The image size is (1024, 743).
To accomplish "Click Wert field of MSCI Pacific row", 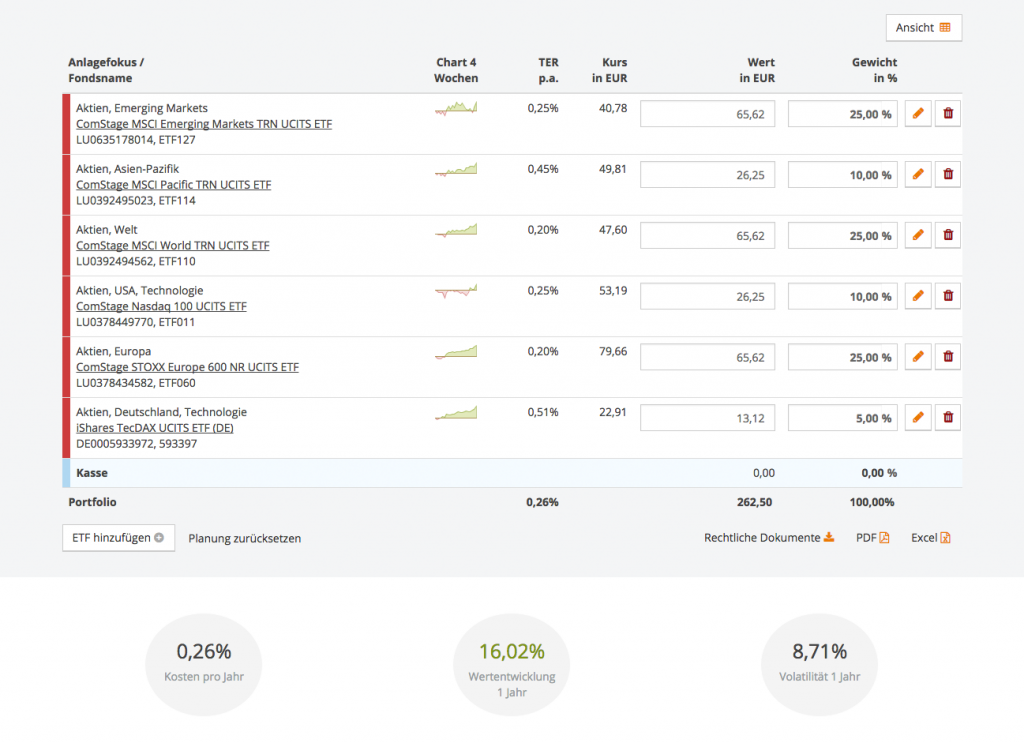I will (707, 174).
